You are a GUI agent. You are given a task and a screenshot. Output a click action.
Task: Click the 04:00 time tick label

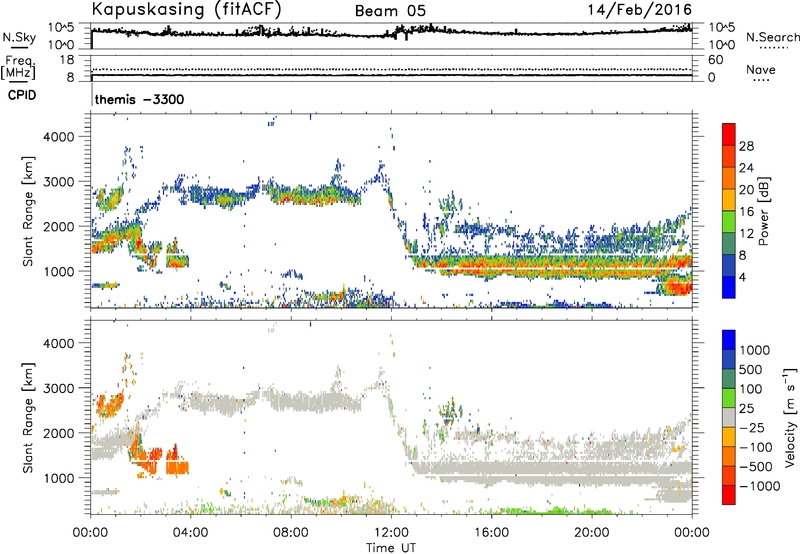190,533
